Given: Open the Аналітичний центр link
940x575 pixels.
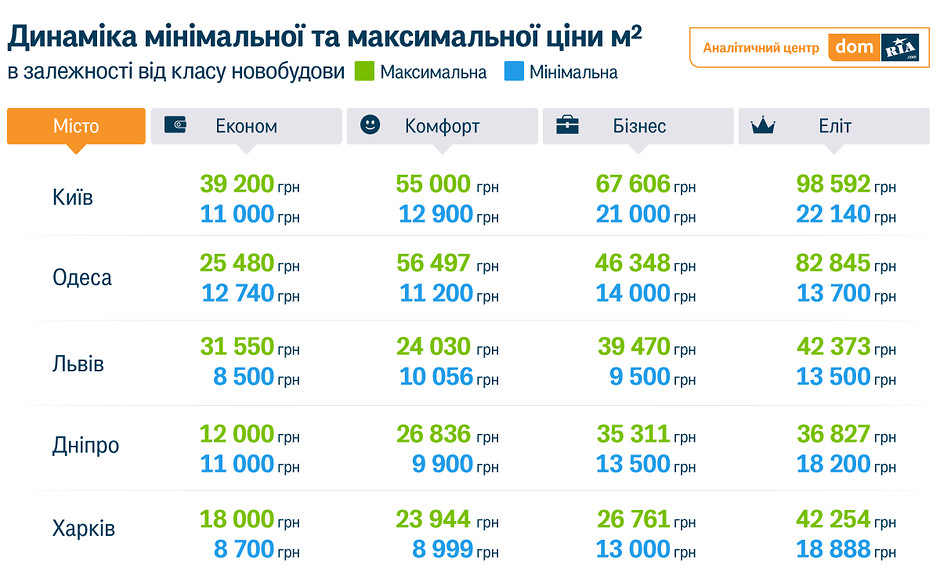Looking at the screenshot, I should [760, 48].
